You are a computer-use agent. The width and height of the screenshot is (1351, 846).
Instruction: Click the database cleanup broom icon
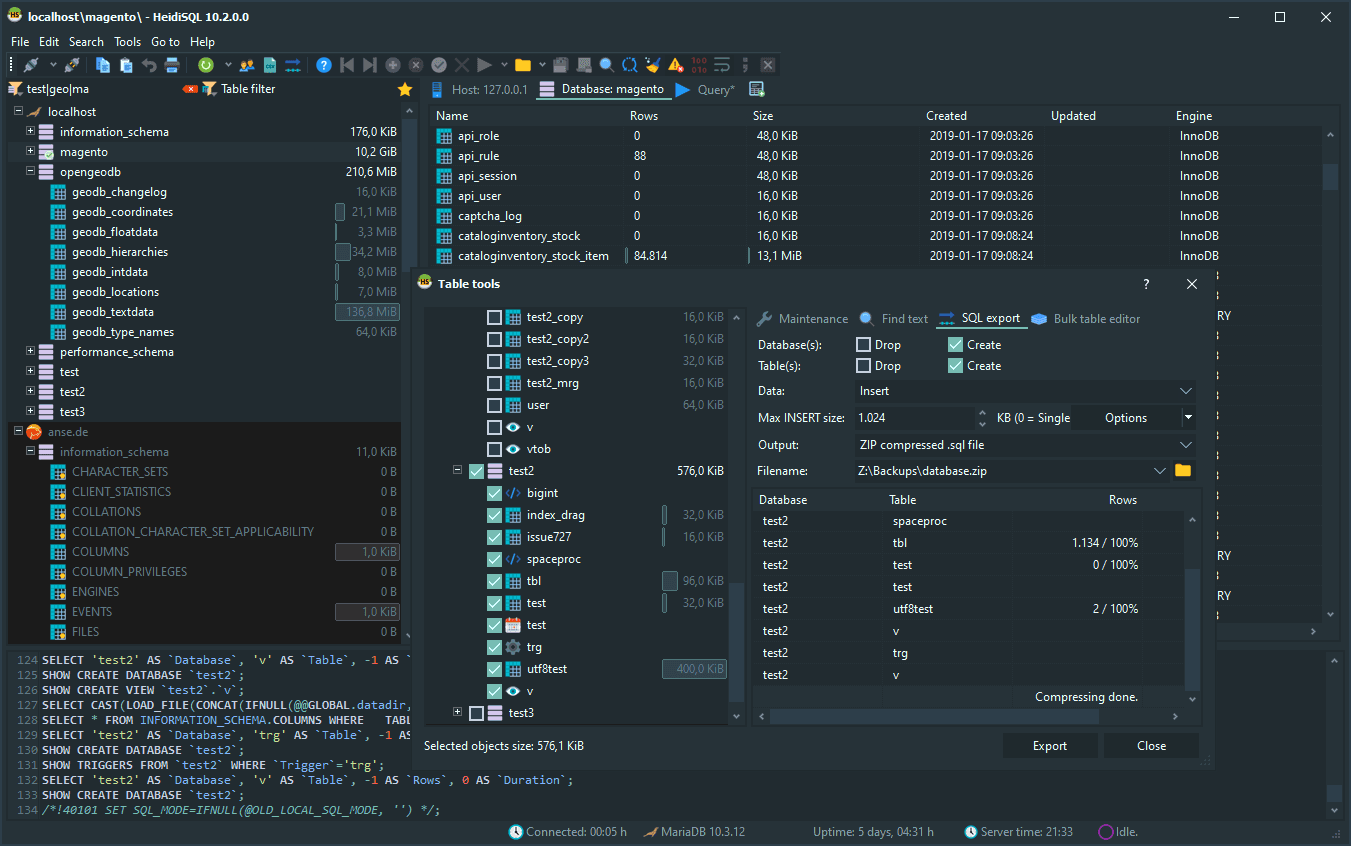tap(653, 64)
